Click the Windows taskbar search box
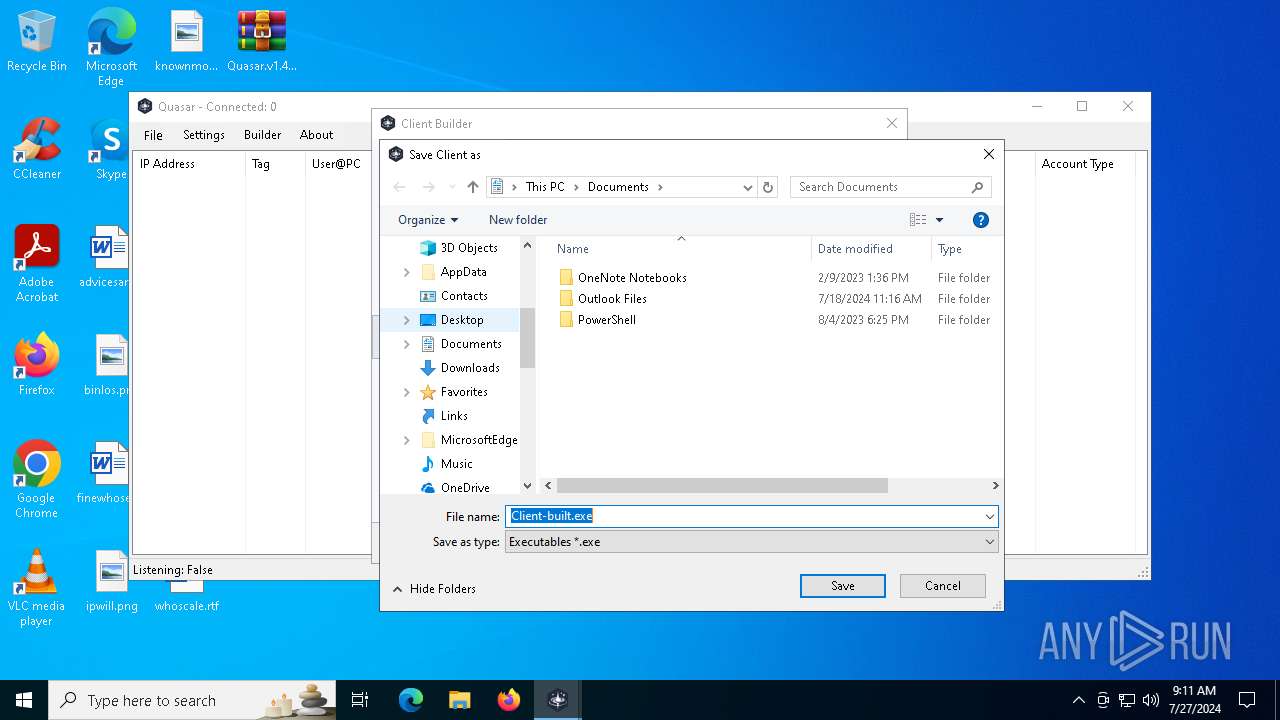The height and width of the screenshot is (720, 1280). click(194, 700)
